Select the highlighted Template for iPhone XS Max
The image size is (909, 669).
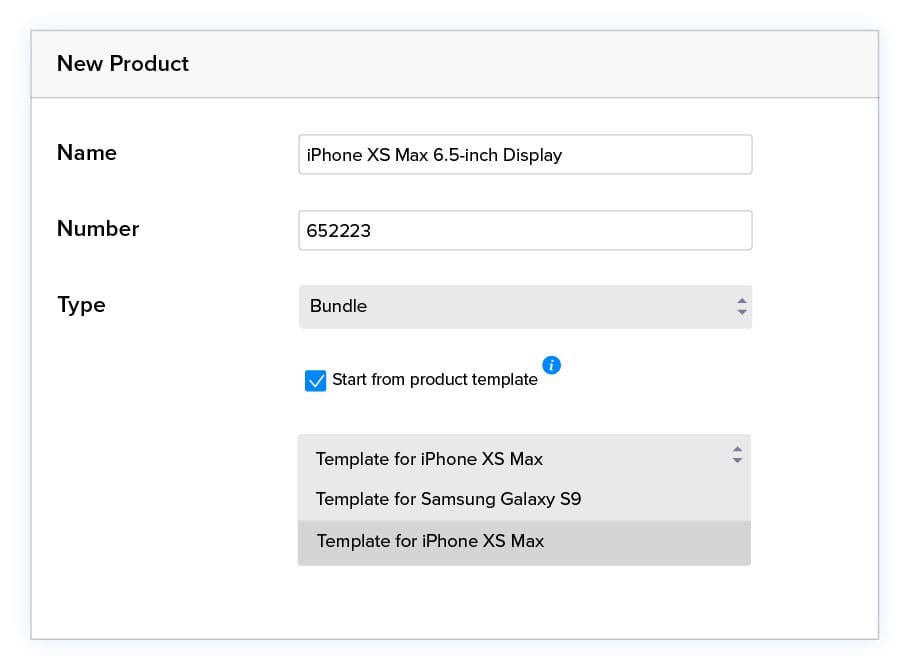tap(430, 541)
